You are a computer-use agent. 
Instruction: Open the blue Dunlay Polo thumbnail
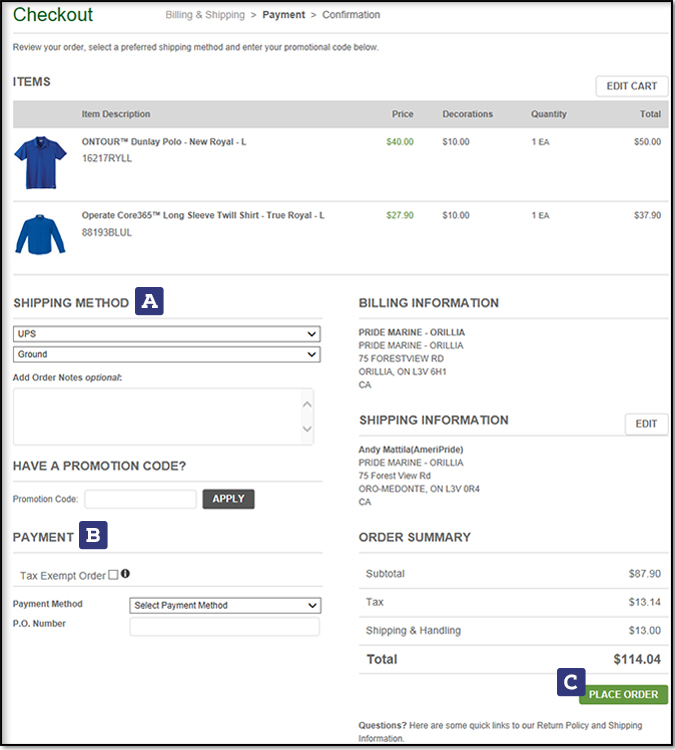pyautogui.click(x=39, y=163)
